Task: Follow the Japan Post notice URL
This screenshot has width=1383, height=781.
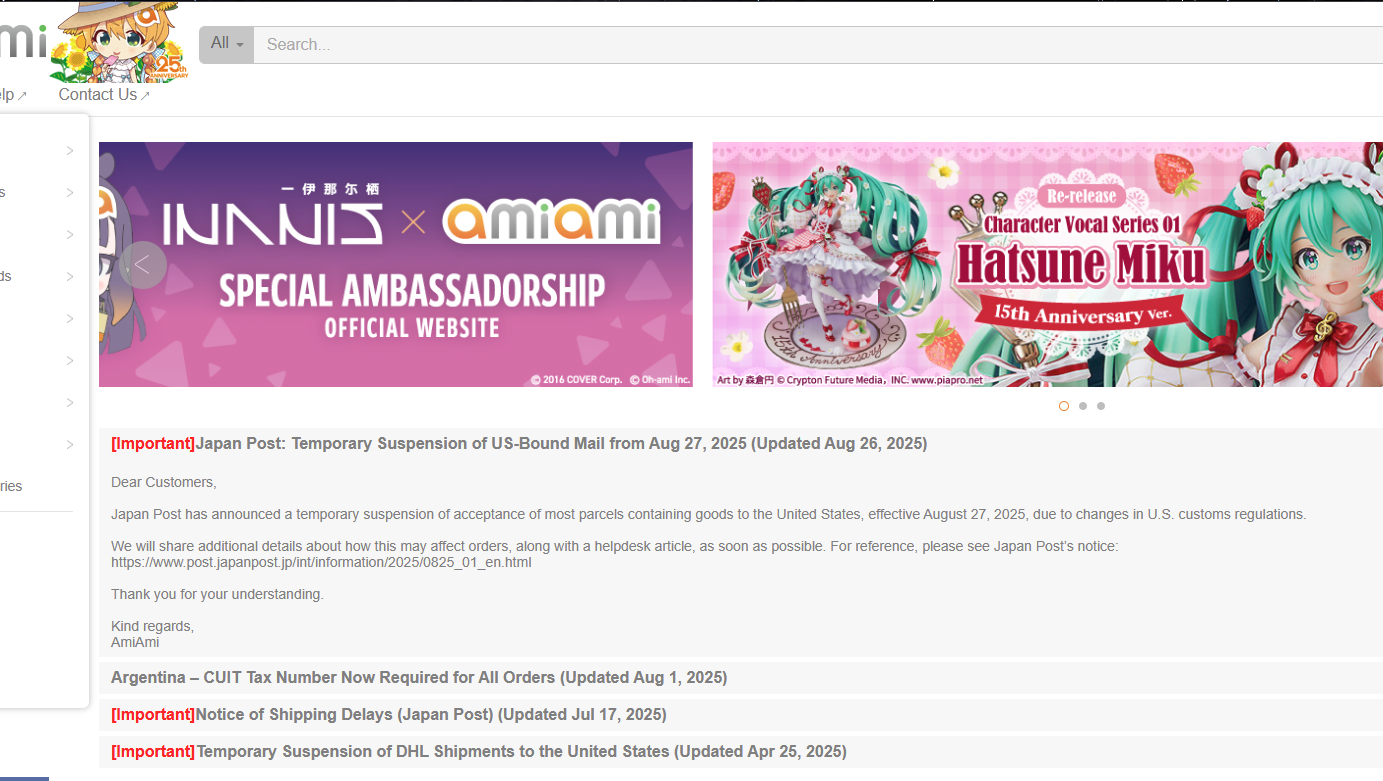Action: [x=321, y=563]
